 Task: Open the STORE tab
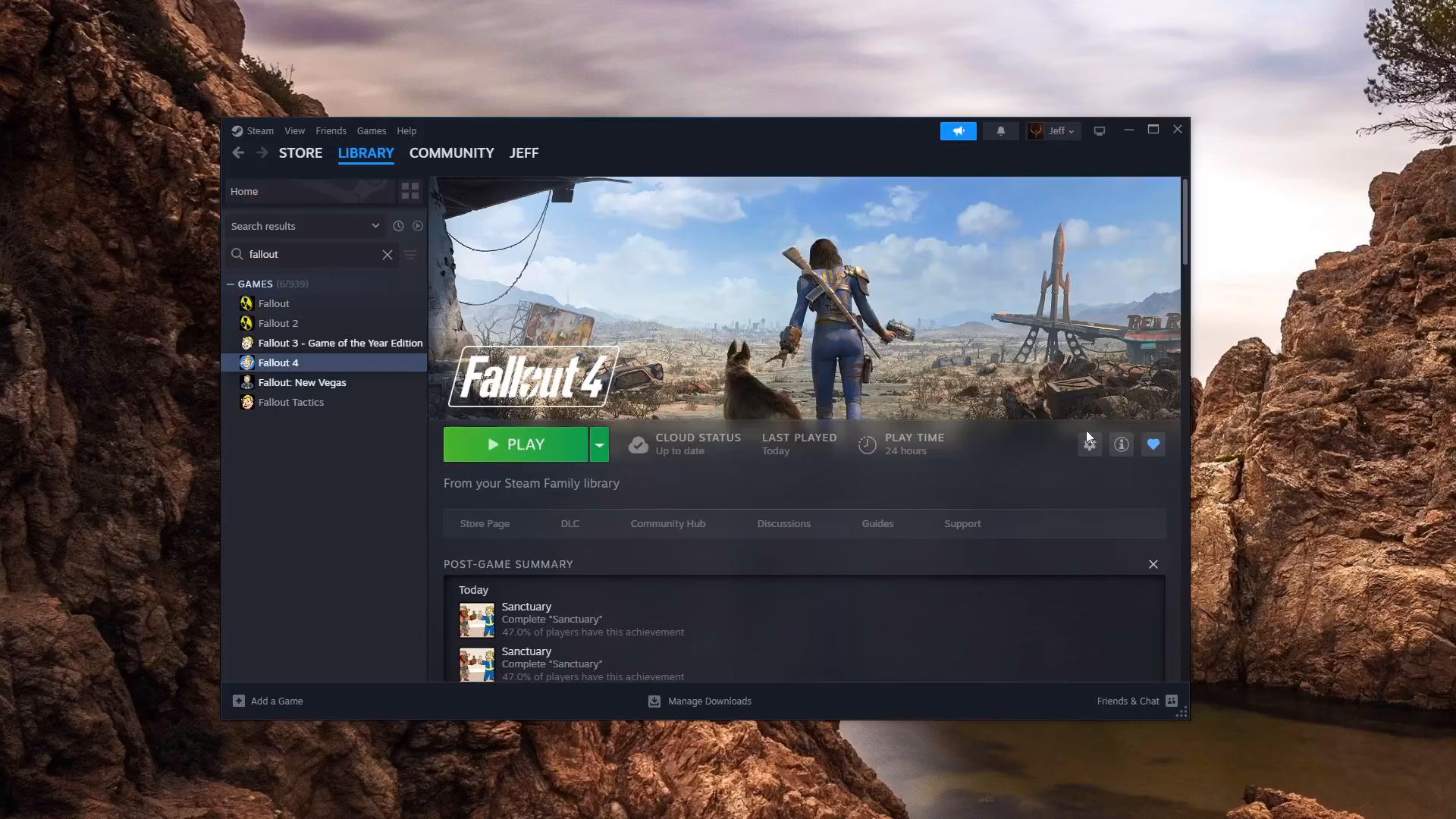[x=300, y=153]
